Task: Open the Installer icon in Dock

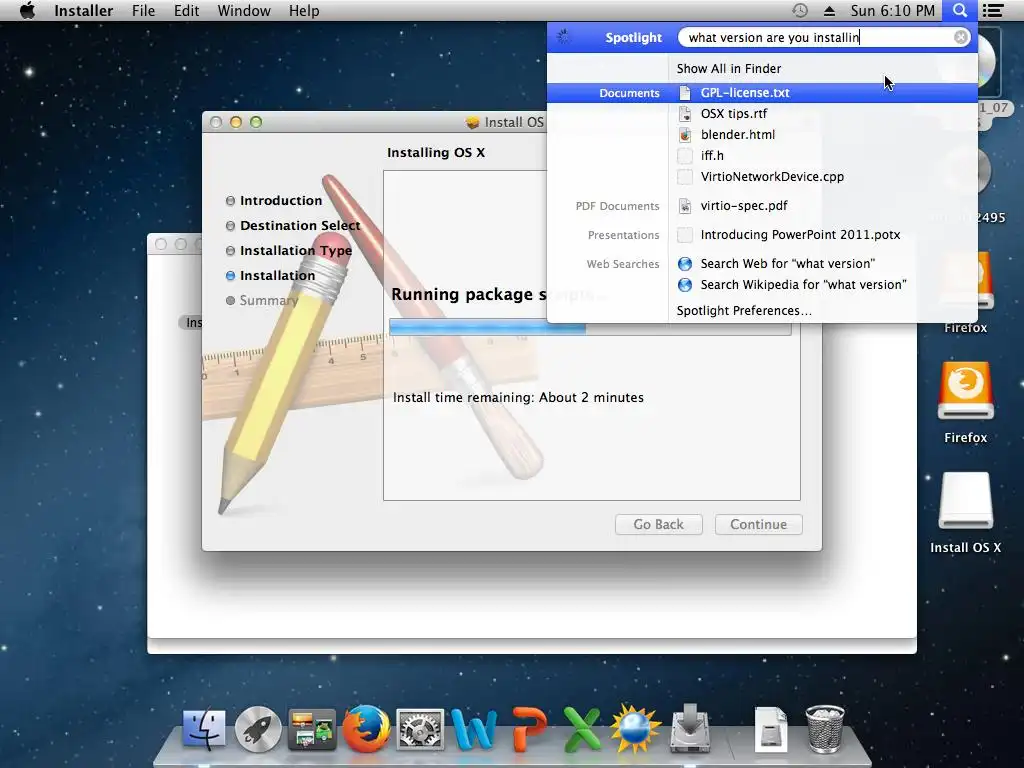Action: tap(690, 729)
